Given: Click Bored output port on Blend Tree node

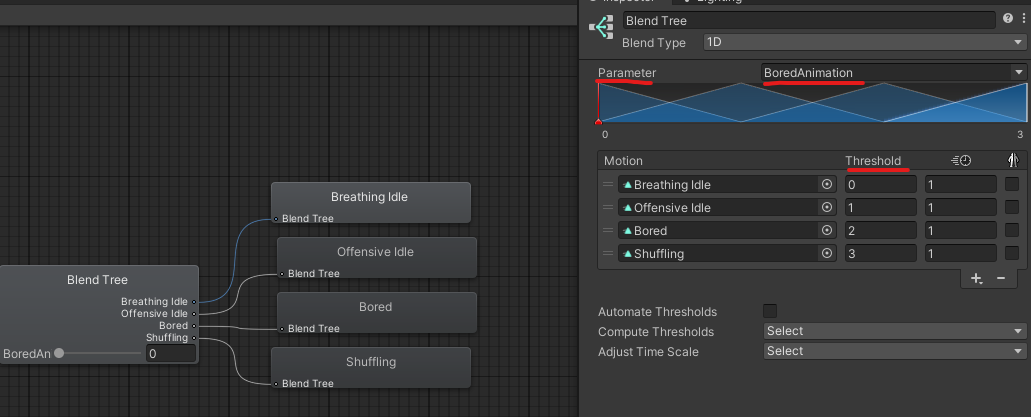Looking at the screenshot, I should click(x=193, y=326).
